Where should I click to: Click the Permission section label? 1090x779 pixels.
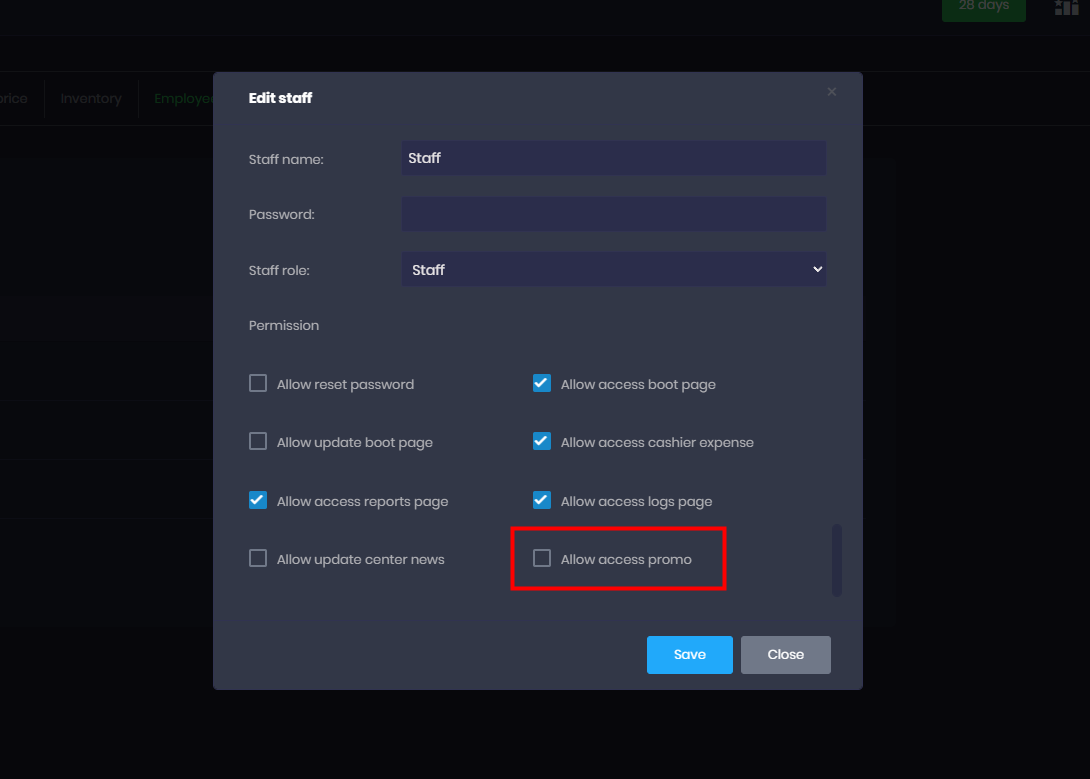click(x=284, y=325)
